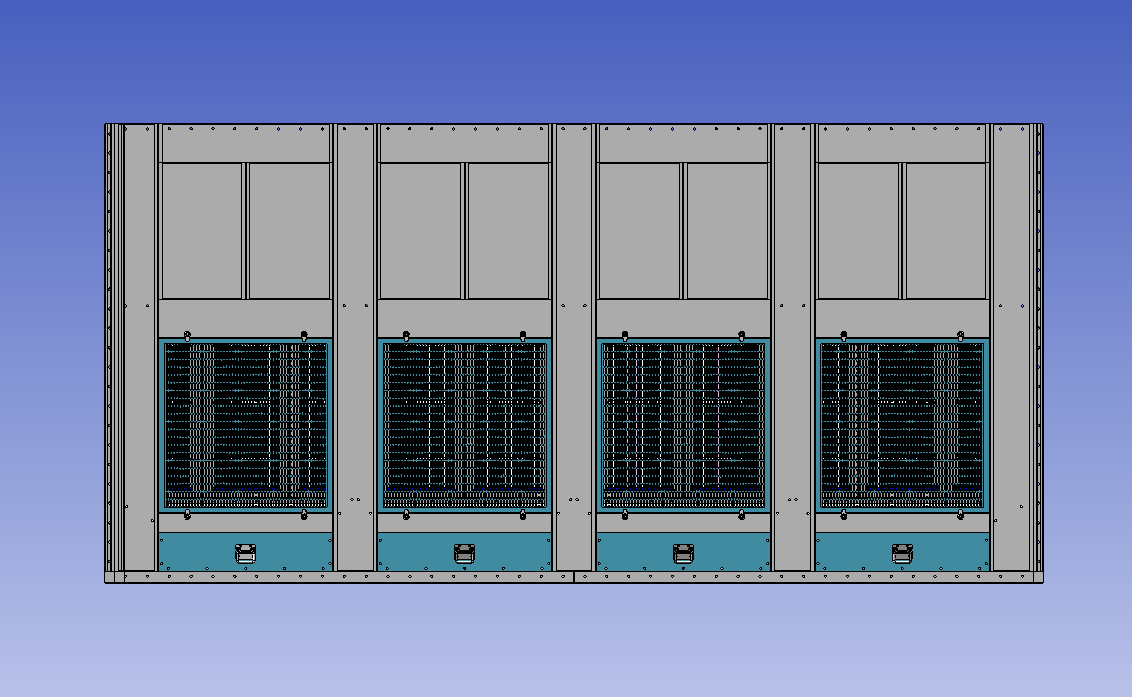The width and height of the screenshot is (1132, 697).
Task: Select the pillar between third and fourth bays
Action: [793, 347]
